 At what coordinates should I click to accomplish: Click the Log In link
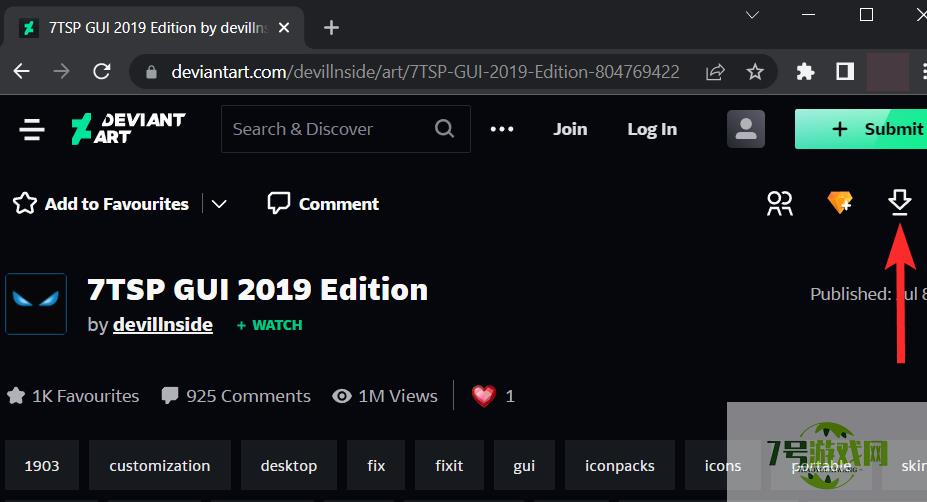pos(651,129)
